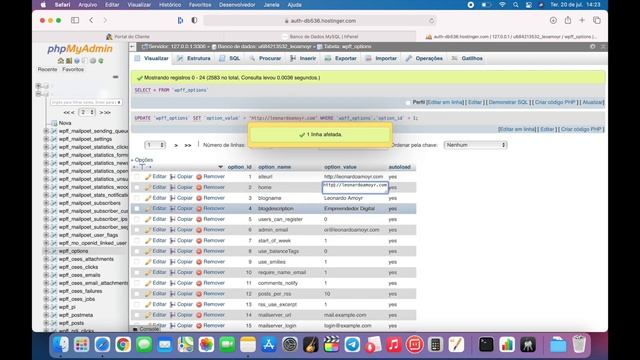Viewport: 640px width, 360px height.
Task: Expand wpff_mailpoet_subscribers tree node
Action: [46, 203]
